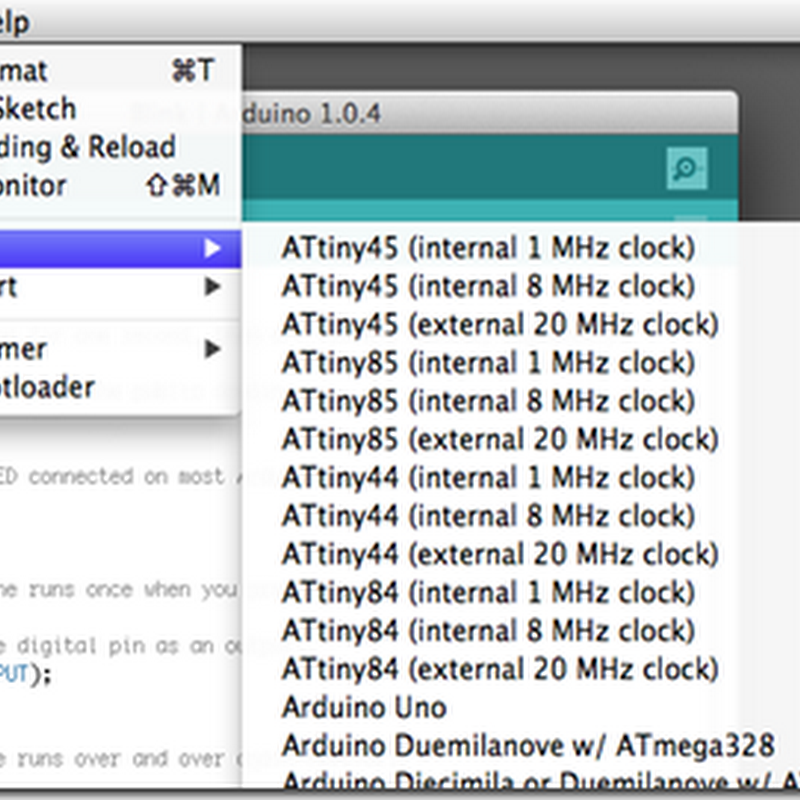Choose ATtiny85 (internal 8 MHz clock) board
Viewport: 800px width, 800px height.
coord(487,401)
